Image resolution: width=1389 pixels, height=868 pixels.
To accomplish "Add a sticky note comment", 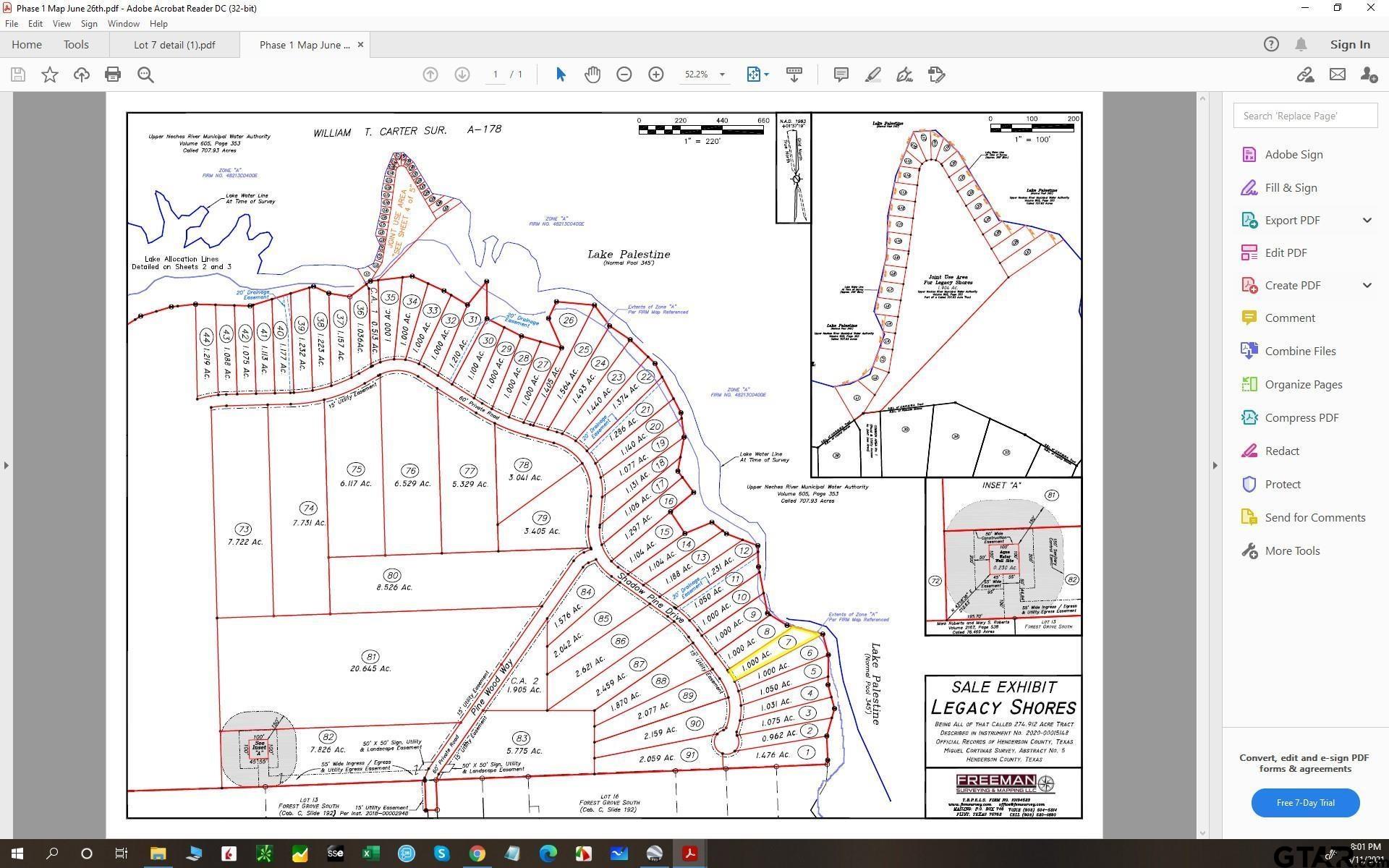I will [841, 75].
